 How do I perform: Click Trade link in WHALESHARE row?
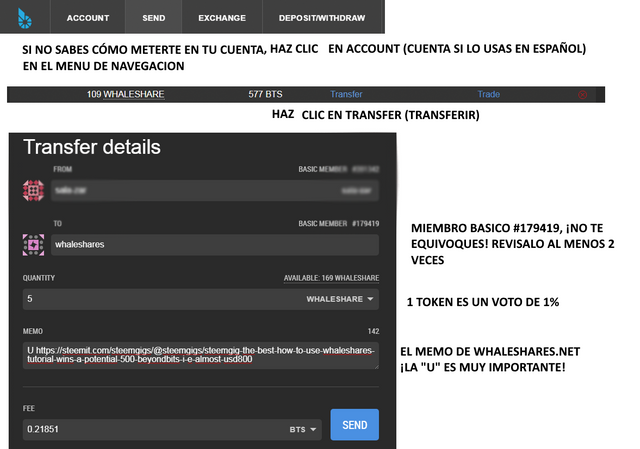click(x=489, y=94)
